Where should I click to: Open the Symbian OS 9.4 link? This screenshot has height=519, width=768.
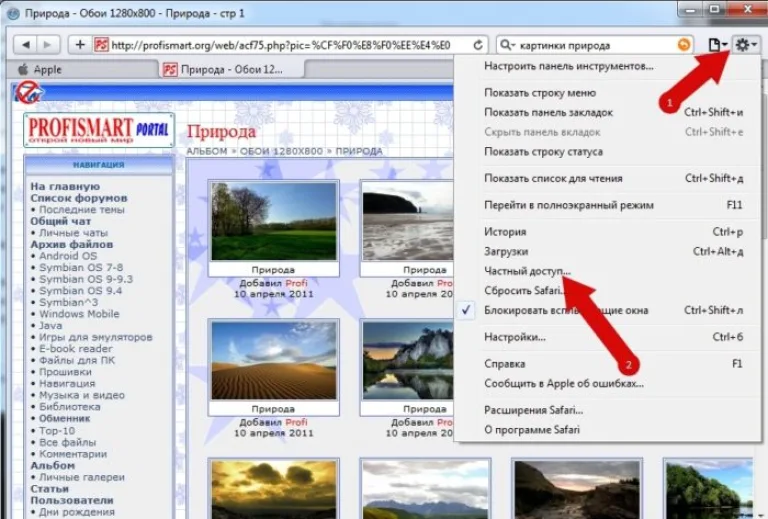80,291
